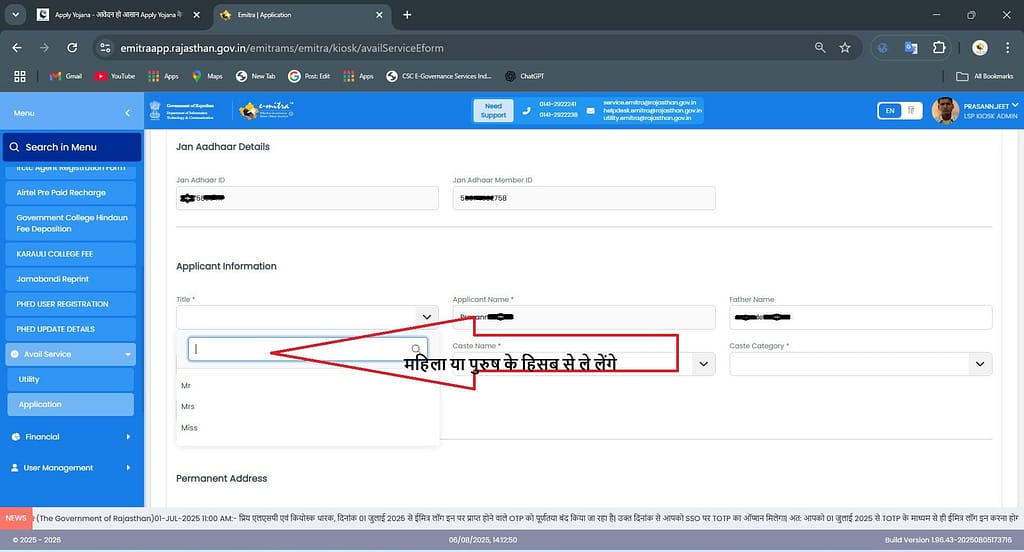Open Airtel Pre Paid Recharge menu item
The width and height of the screenshot is (1024, 552).
(x=71, y=193)
